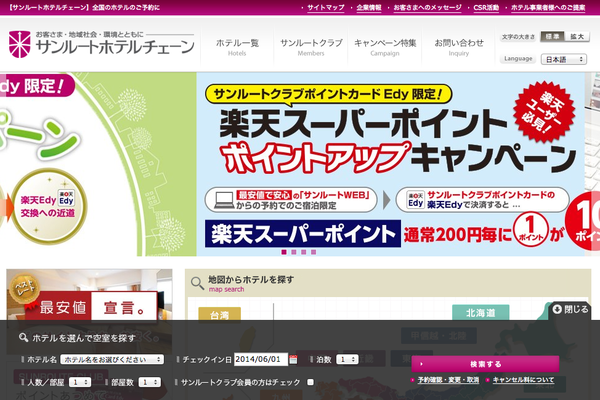Open the 泊数 nights dropdown
Screen dimensions: 600x400
347,359
